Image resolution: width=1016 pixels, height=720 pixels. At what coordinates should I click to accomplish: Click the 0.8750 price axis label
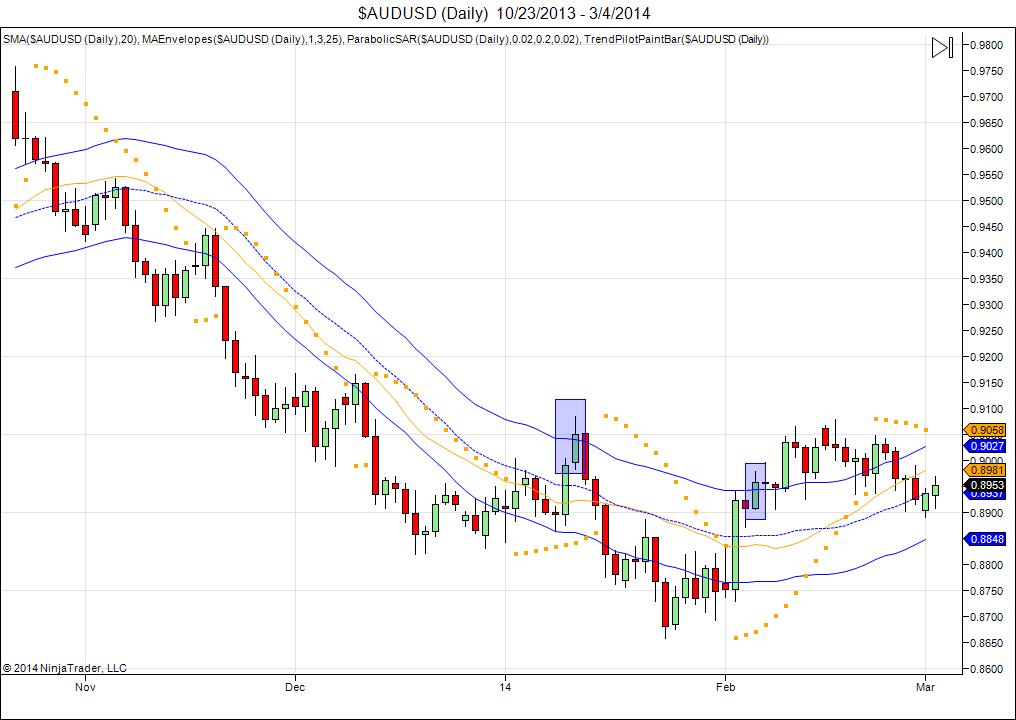click(x=987, y=590)
